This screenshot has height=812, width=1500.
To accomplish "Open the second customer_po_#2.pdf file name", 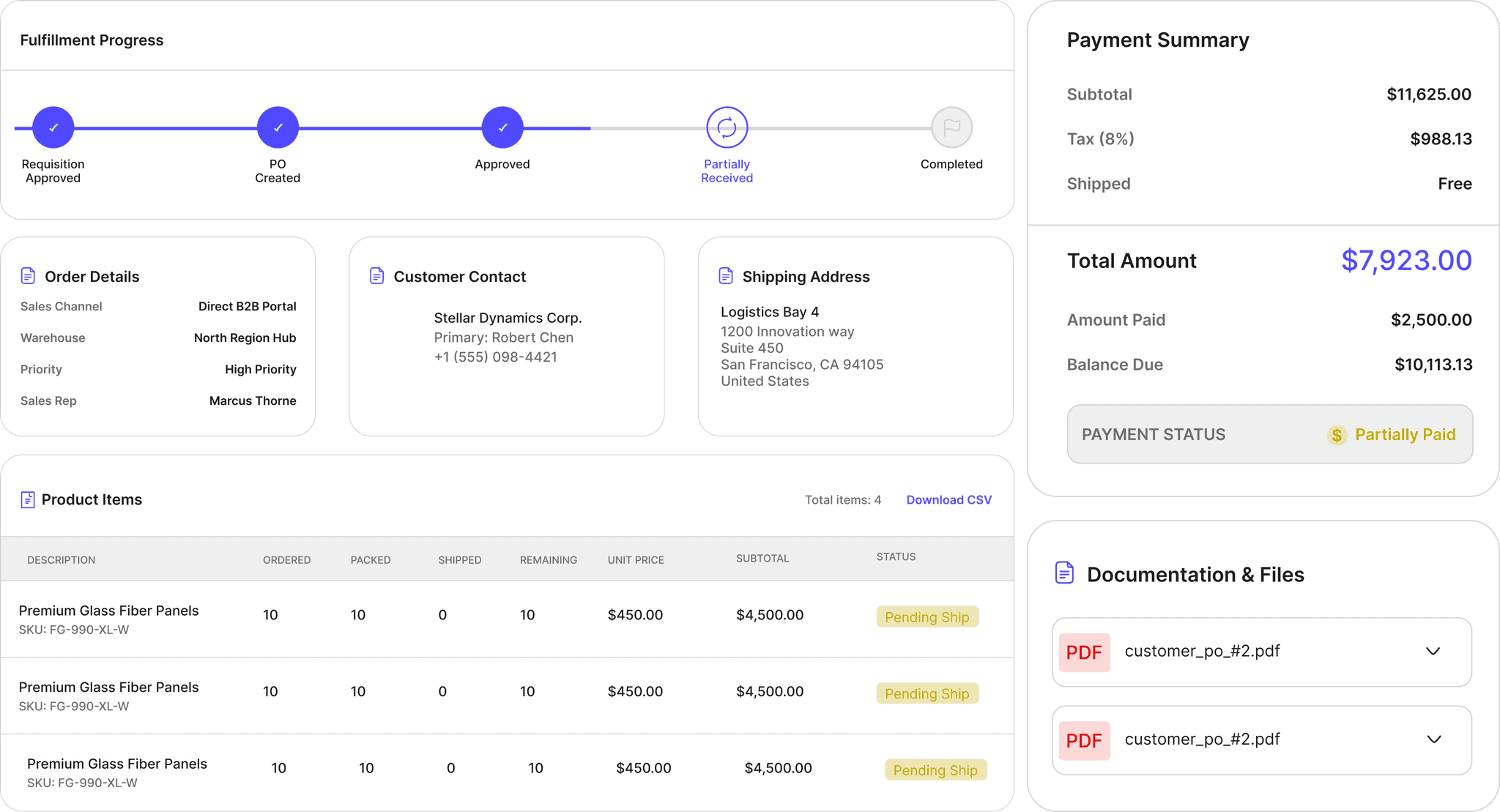I will 1202,739.
